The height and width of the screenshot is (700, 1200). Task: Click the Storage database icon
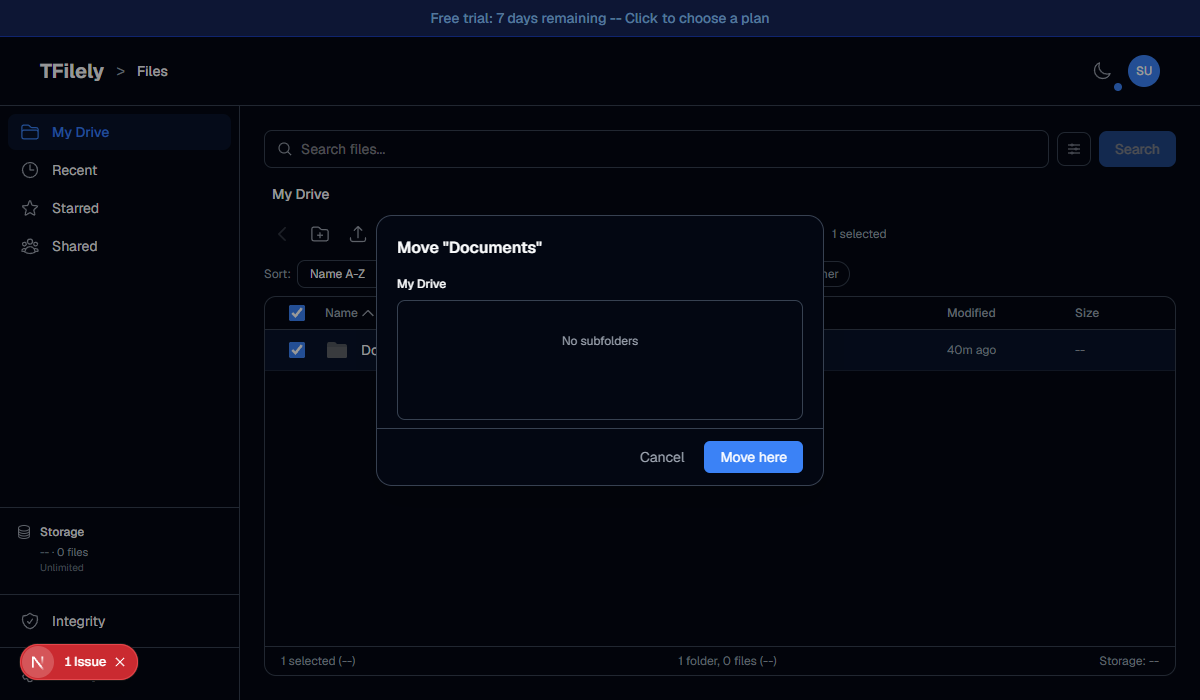coord(24,532)
